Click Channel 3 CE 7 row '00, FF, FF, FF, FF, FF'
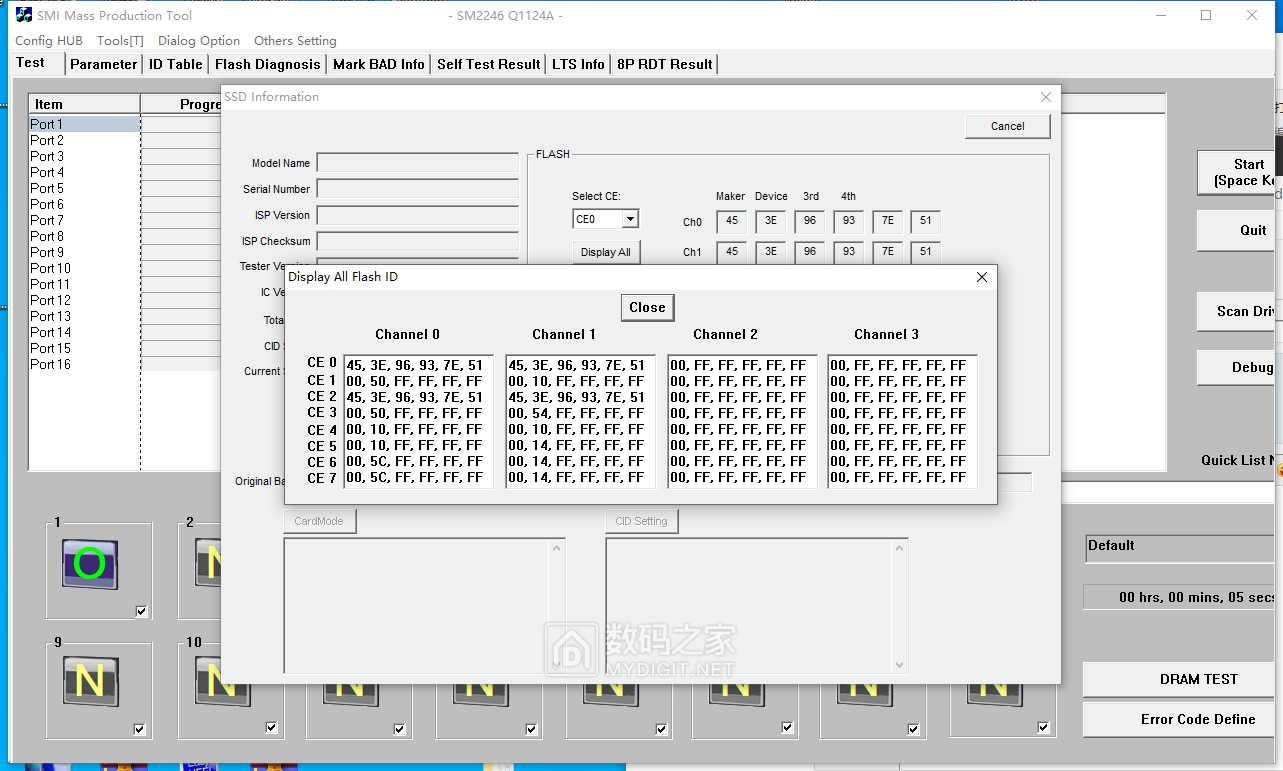 click(899, 477)
